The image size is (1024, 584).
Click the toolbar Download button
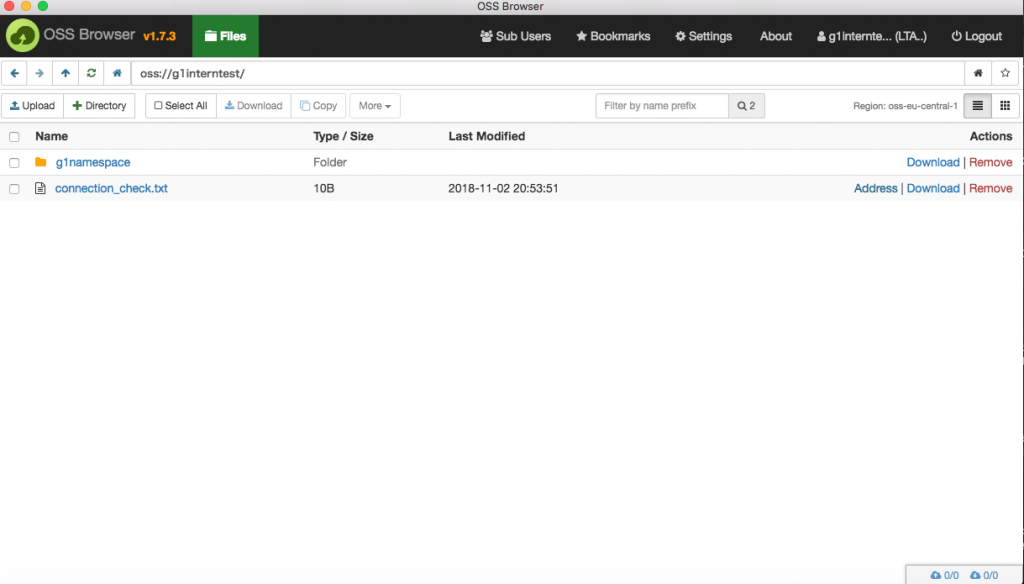(x=253, y=106)
